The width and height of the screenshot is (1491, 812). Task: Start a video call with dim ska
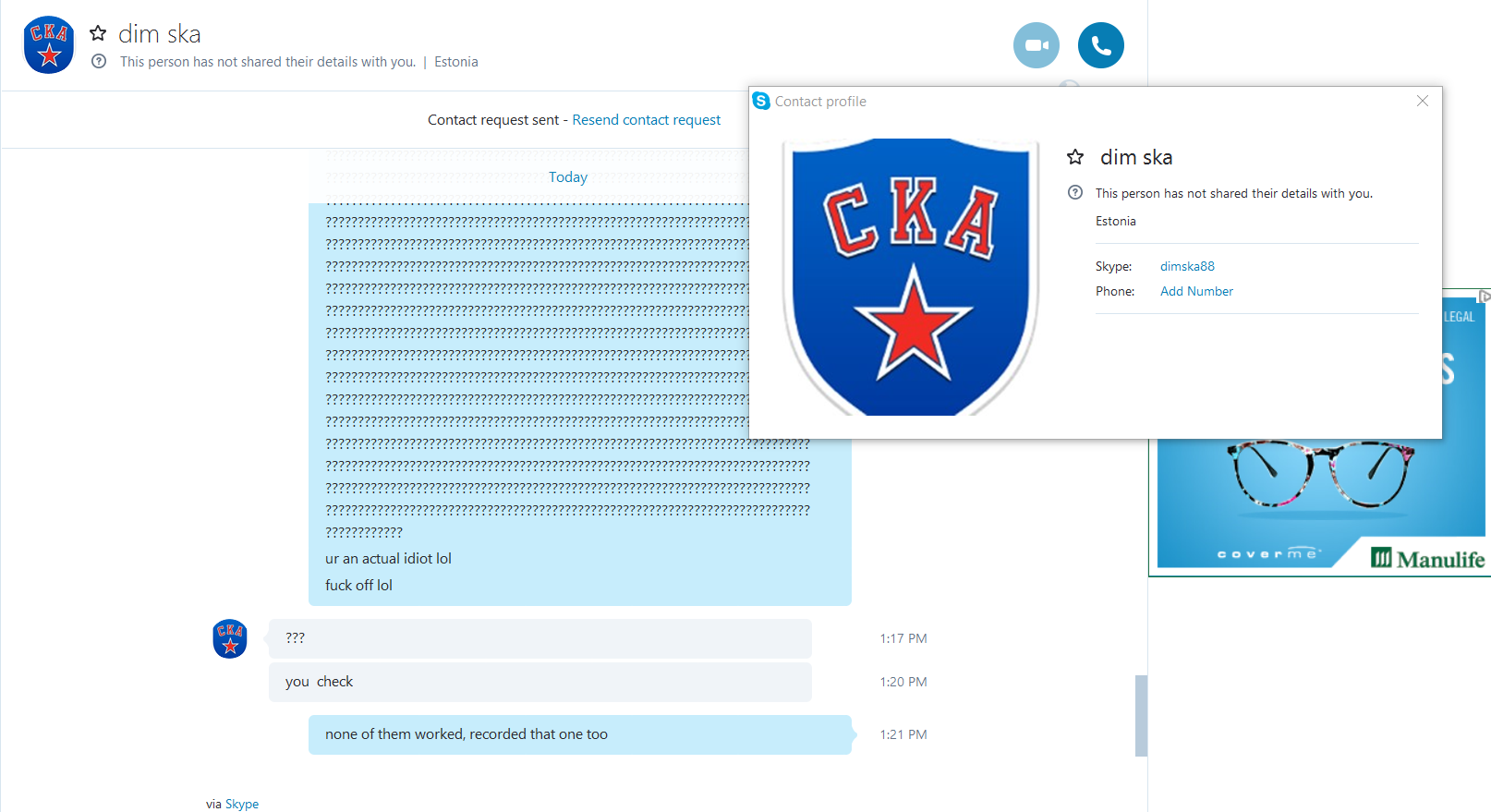[x=1036, y=45]
